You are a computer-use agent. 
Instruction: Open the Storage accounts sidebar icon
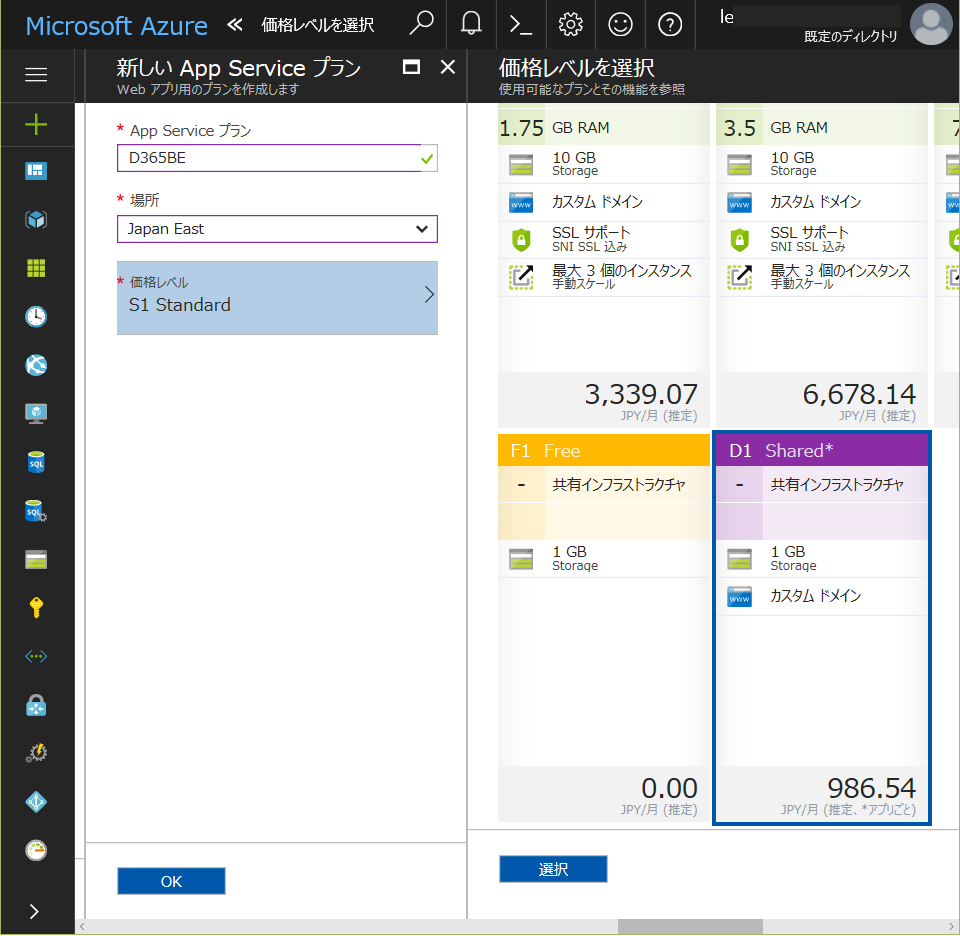(x=36, y=560)
